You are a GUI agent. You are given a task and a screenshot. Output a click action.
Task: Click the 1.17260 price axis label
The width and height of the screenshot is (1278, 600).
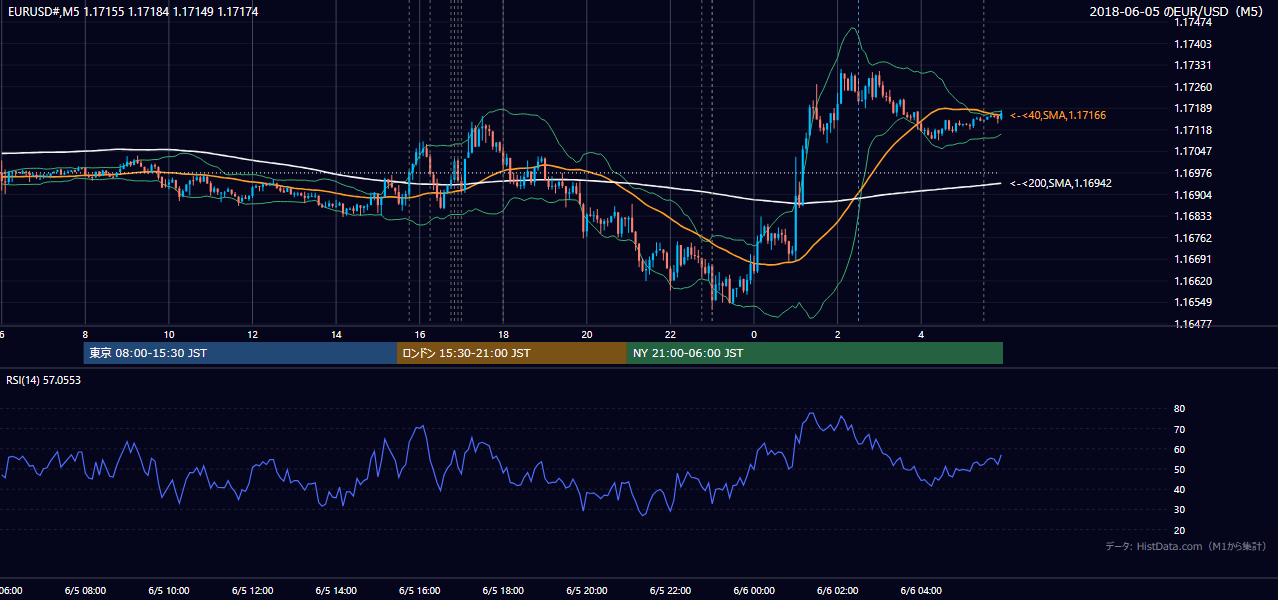1193,87
